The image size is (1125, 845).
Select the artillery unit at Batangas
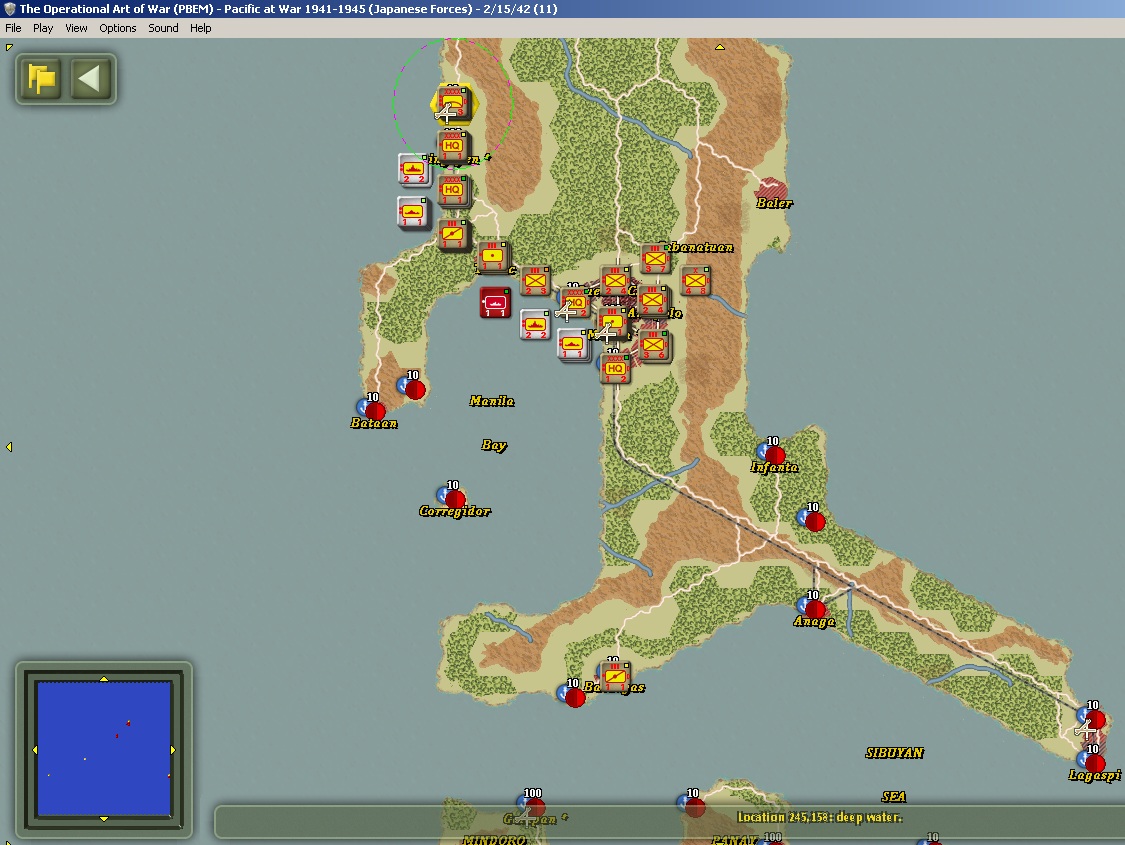tap(615, 677)
